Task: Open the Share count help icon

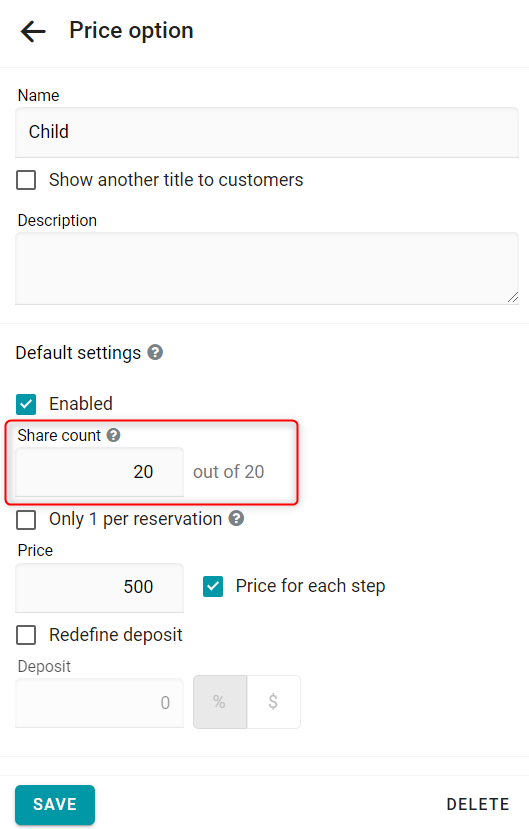Action: [113, 435]
